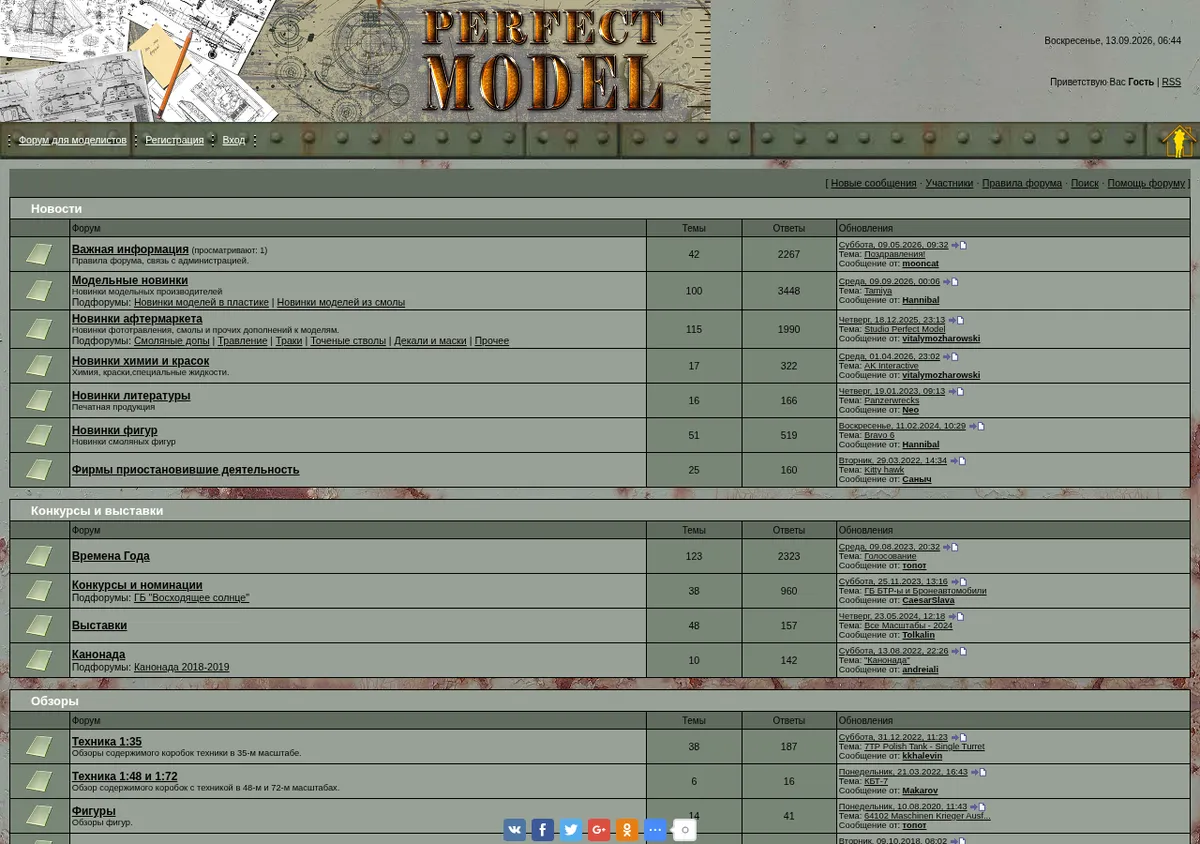
Task: View user profile vitalymozharowski in Новинки афтермаркета
Action: coord(941,338)
